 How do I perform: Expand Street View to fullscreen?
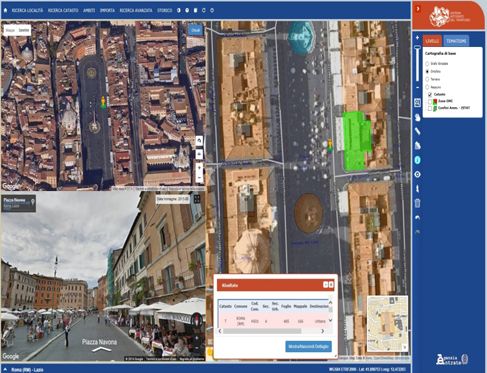pyautogui.click(x=197, y=199)
